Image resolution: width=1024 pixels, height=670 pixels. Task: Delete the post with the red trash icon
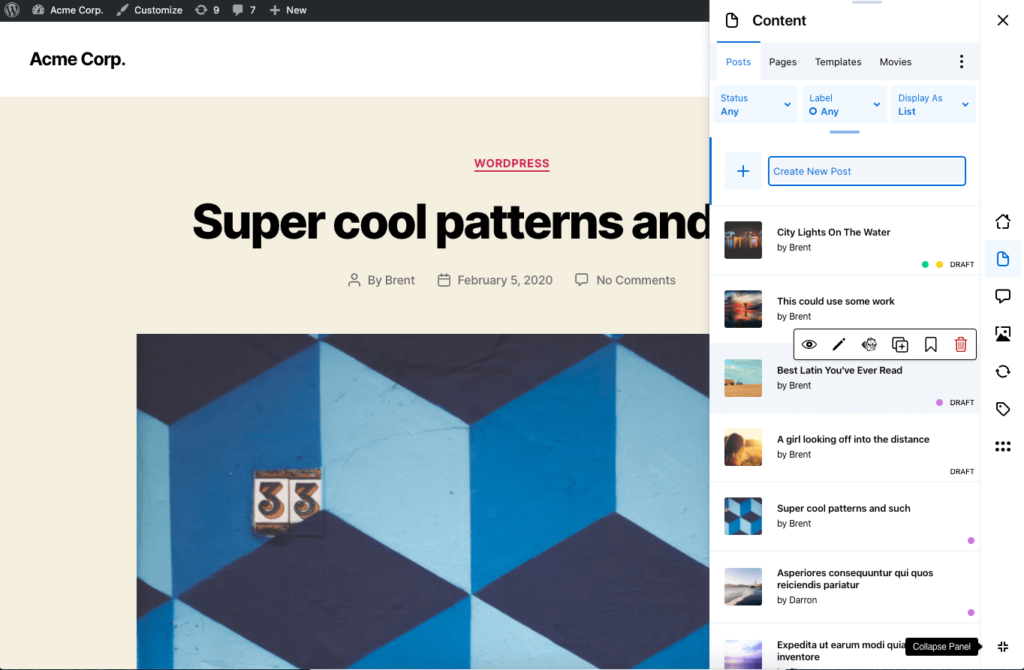click(x=960, y=344)
